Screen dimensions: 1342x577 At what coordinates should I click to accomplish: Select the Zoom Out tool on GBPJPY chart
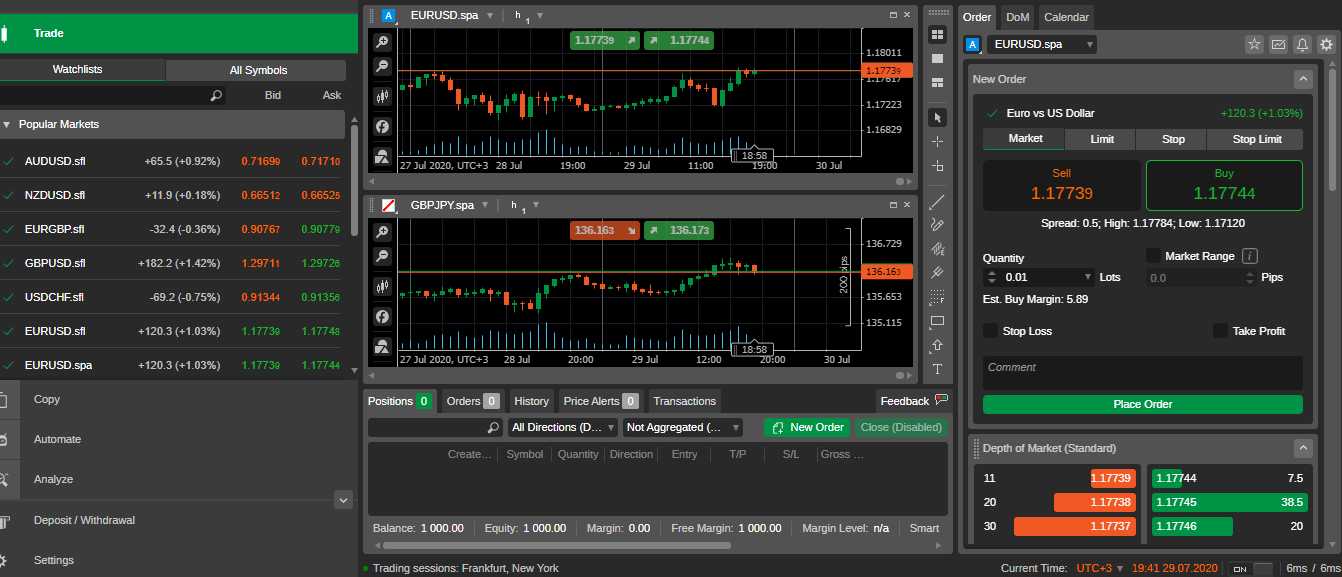click(382, 257)
